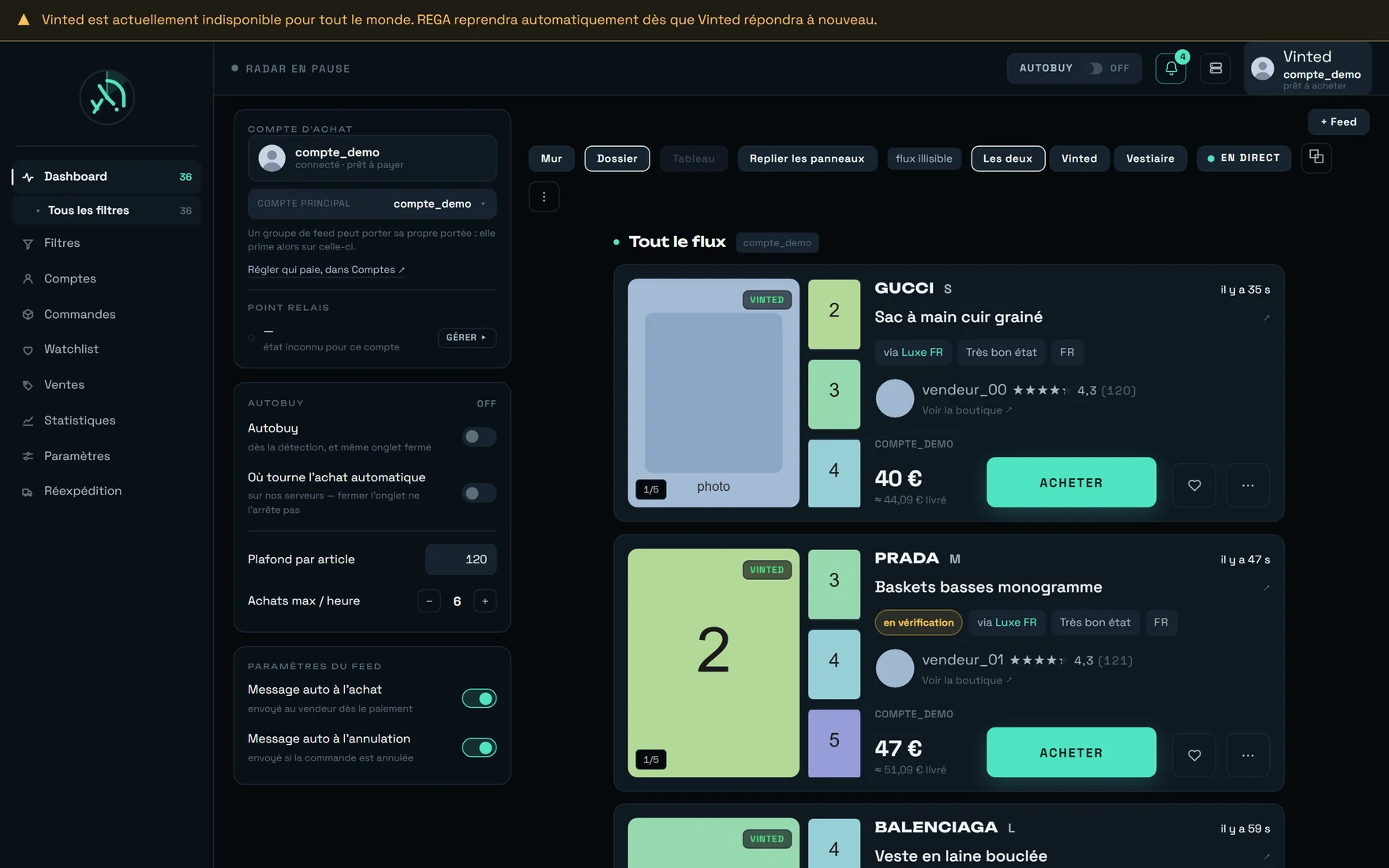The height and width of the screenshot is (868, 1389).
Task: Click the 'en vérification' badge on Prada
Action: (919, 623)
